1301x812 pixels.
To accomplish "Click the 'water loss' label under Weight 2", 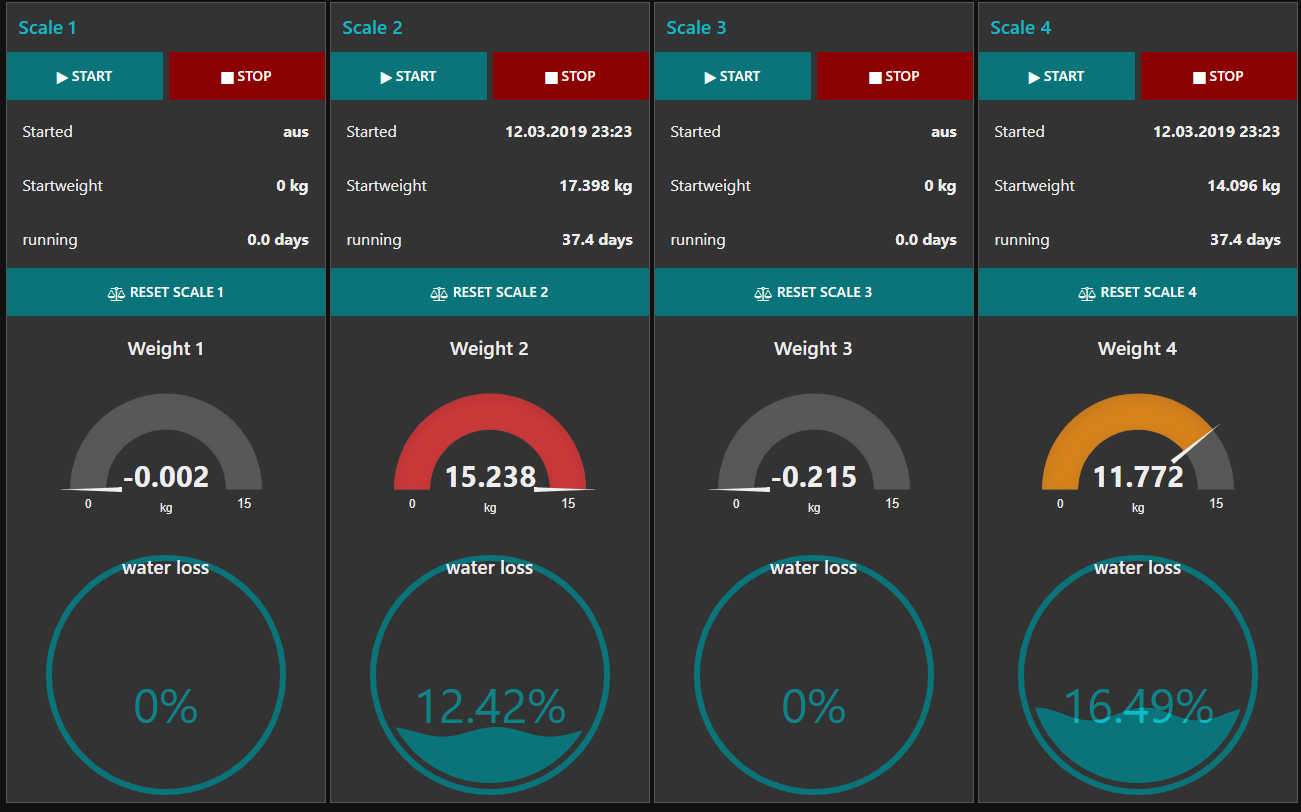I will (490, 568).
